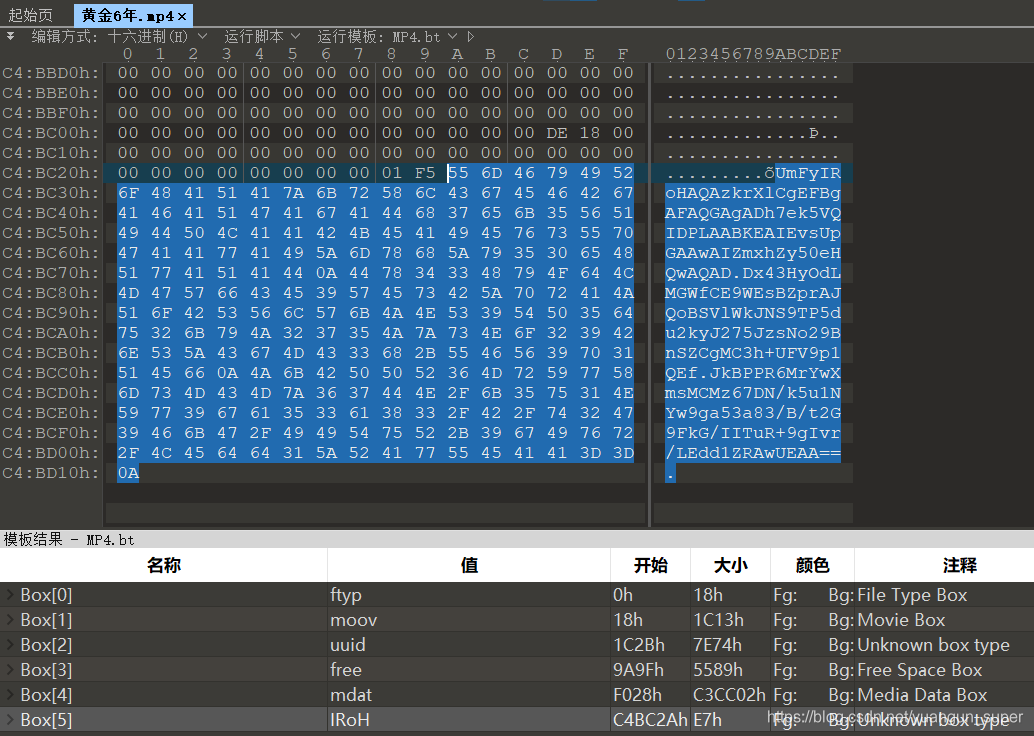Expand the Box[1] moov tree item
Screen dimensions: 1034x736
[x=10, y=619]
